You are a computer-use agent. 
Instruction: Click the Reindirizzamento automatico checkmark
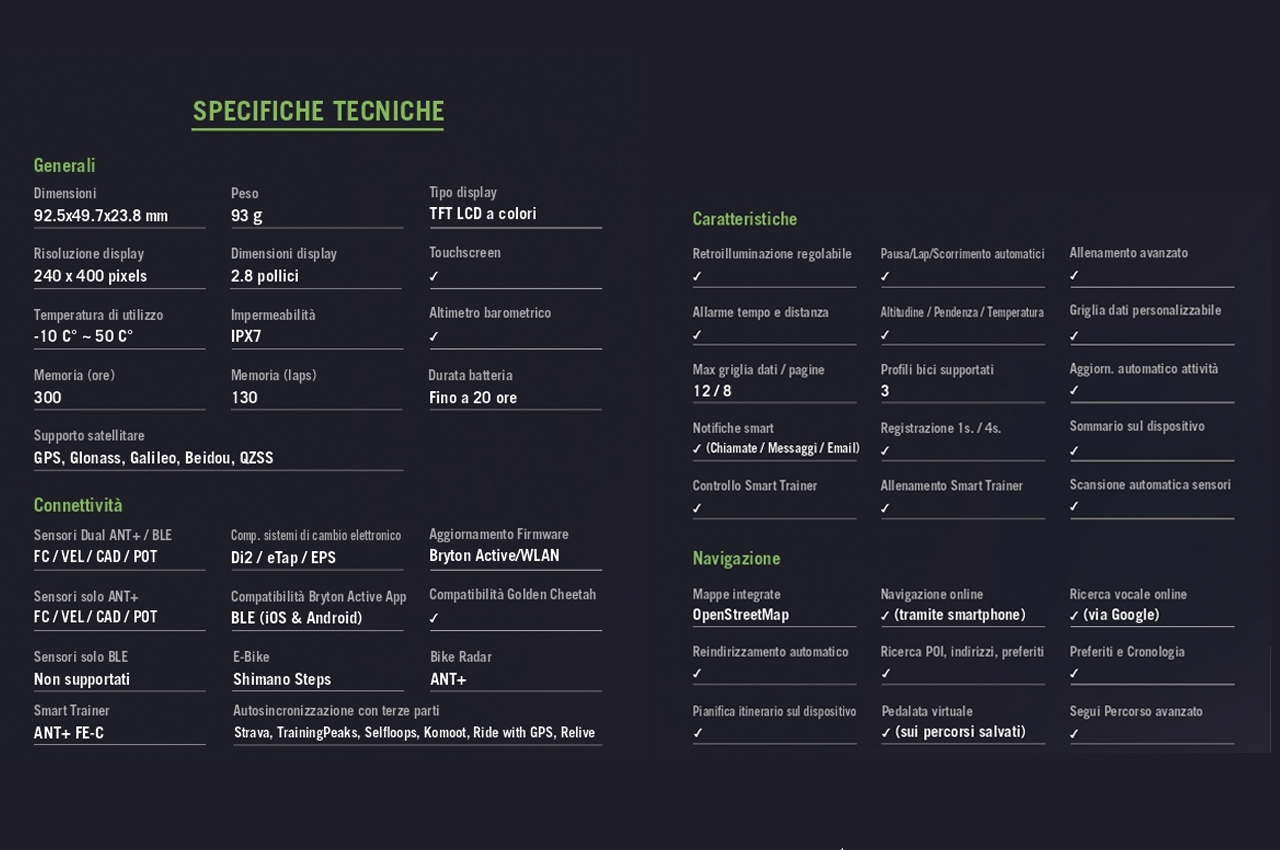click(x=697, y=674)
